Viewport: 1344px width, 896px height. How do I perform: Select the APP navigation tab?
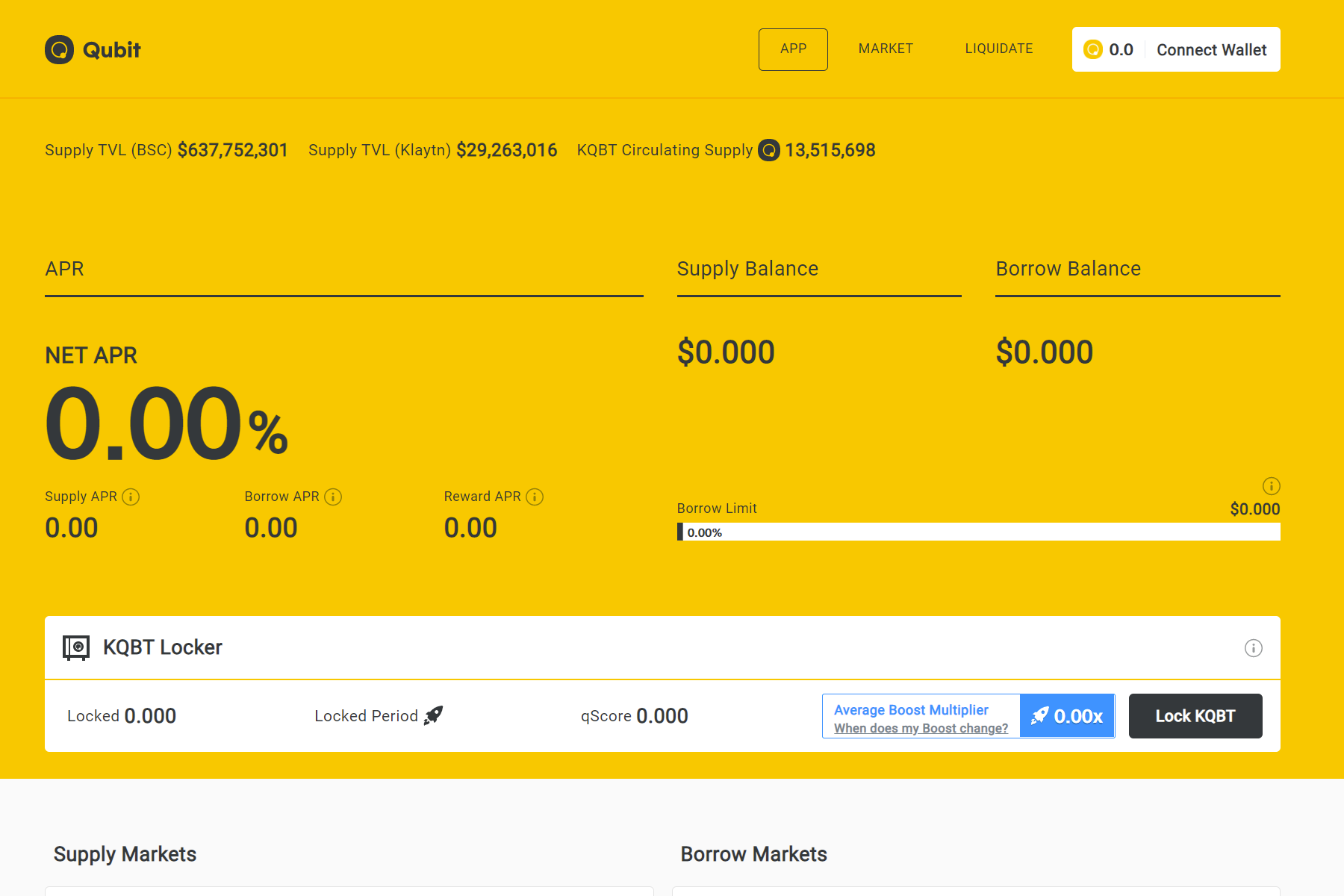click(x=793, y=49)
